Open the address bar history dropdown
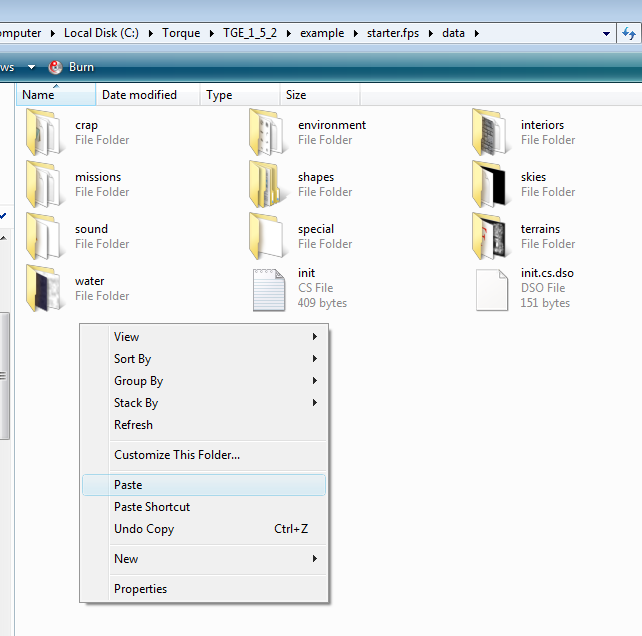This screenshot has height=636, width=642. tap(606, 34)
